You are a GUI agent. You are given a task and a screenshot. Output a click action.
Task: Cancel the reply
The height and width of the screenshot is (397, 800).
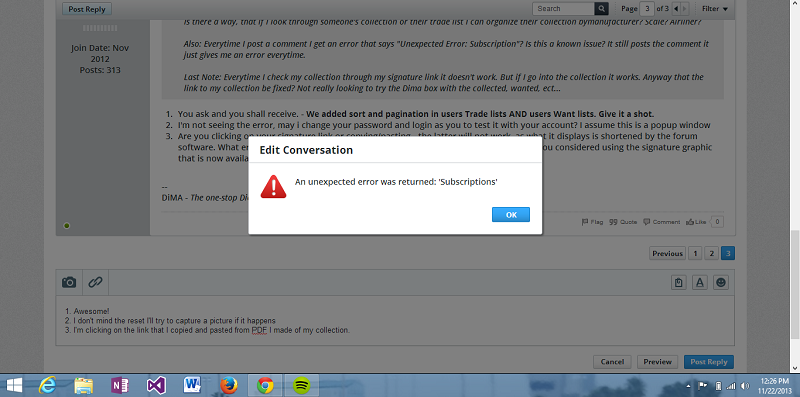612,362
